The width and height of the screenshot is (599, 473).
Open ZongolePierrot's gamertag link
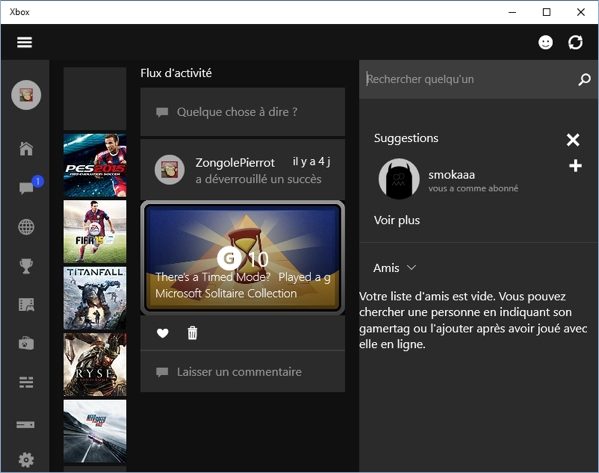click(x=235, y=163)
